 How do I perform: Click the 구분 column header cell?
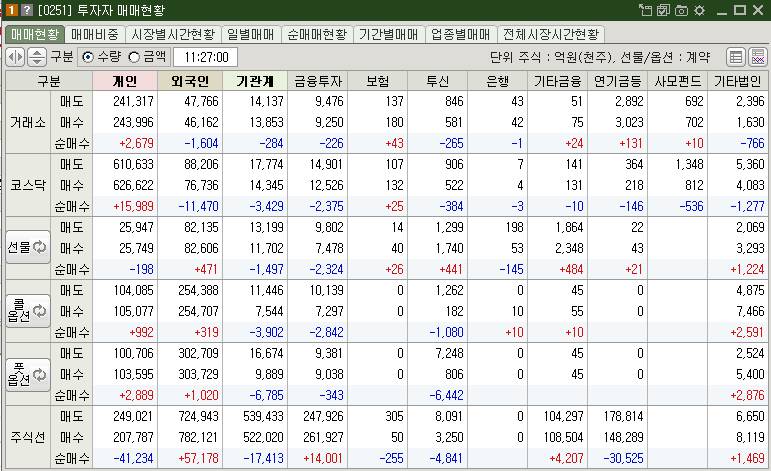pyautogui.click(x=49, y=81)
